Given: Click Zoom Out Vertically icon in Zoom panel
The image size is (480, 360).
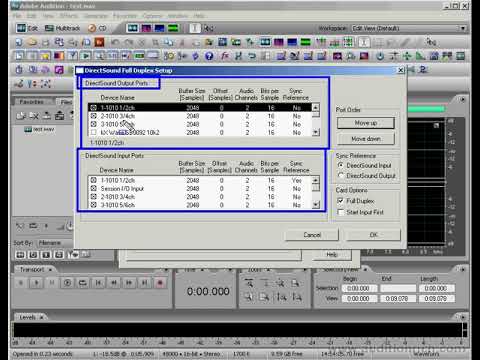Looking at the screenshot, I should (x=297, y=297).
